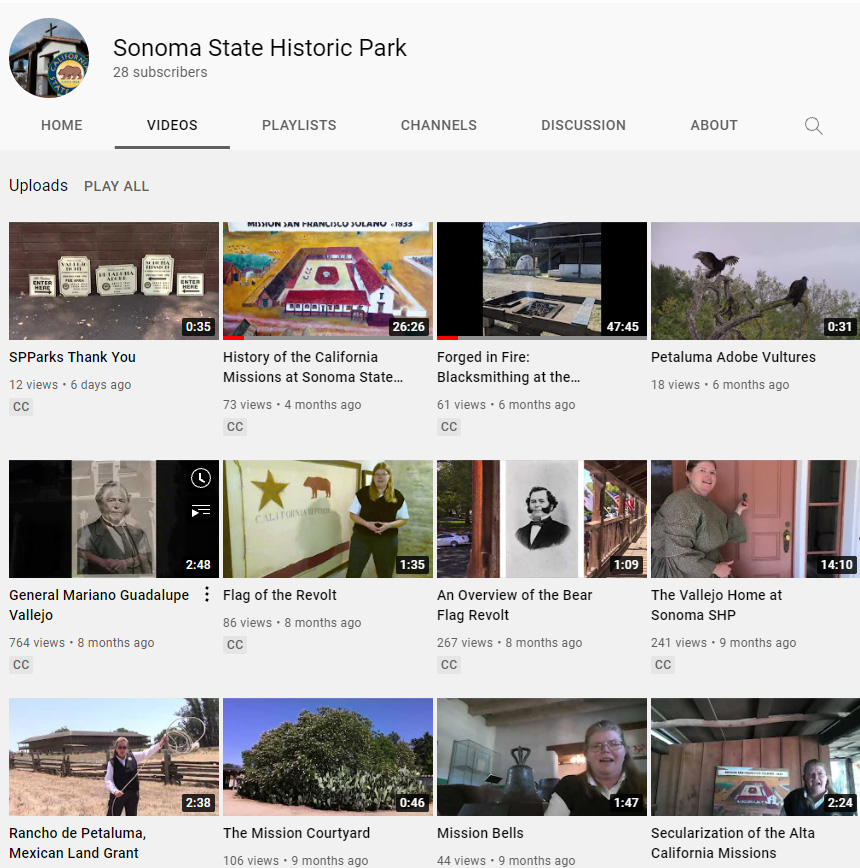This screenshot has height=868, width=860.
Task: Click the channel search magnifier icon
Action: point(813,126)
